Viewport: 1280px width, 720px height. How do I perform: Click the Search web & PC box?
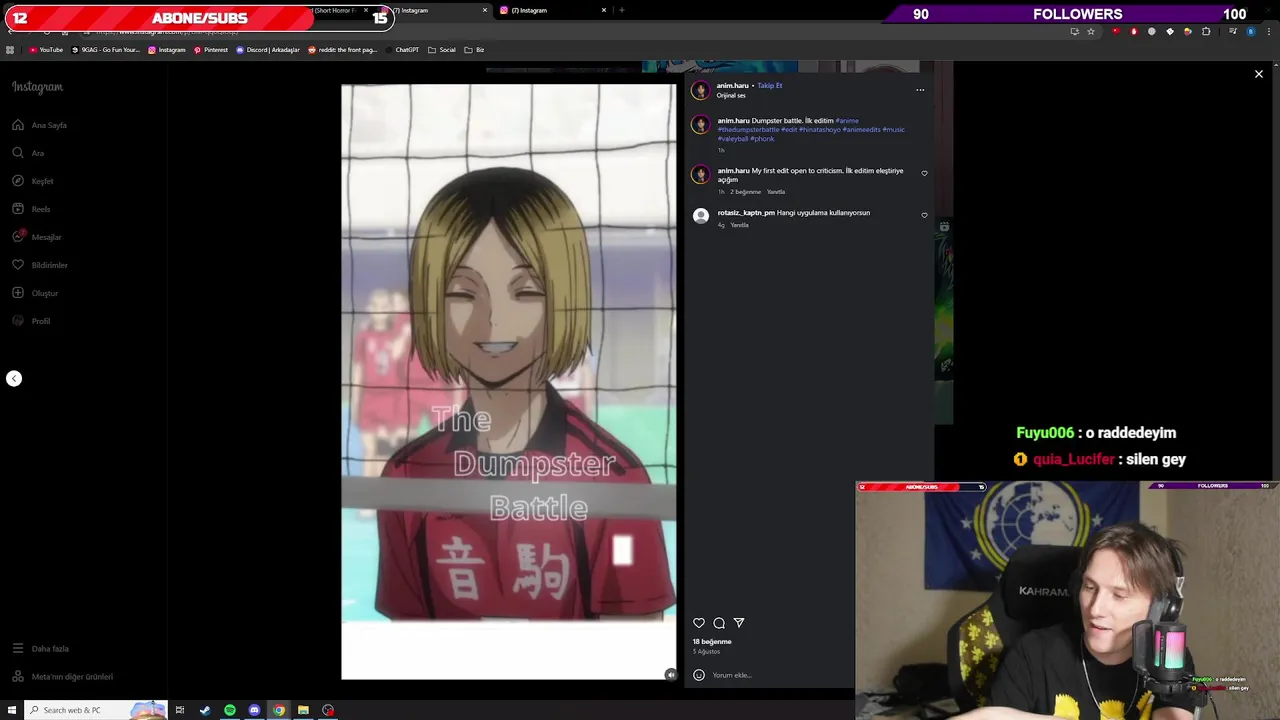(95, 710)
